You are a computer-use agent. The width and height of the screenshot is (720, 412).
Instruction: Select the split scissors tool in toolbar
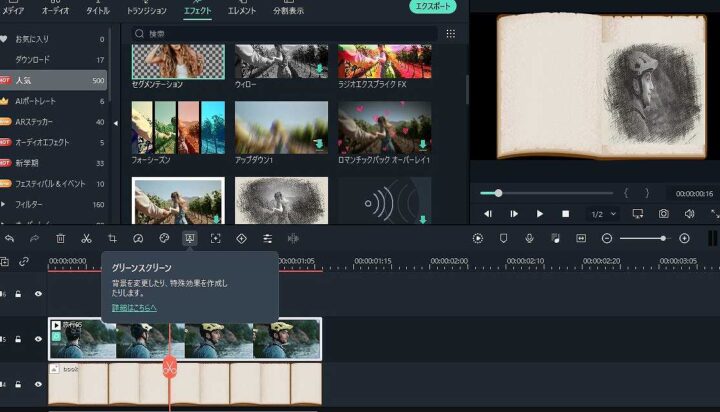coord(86,238)
